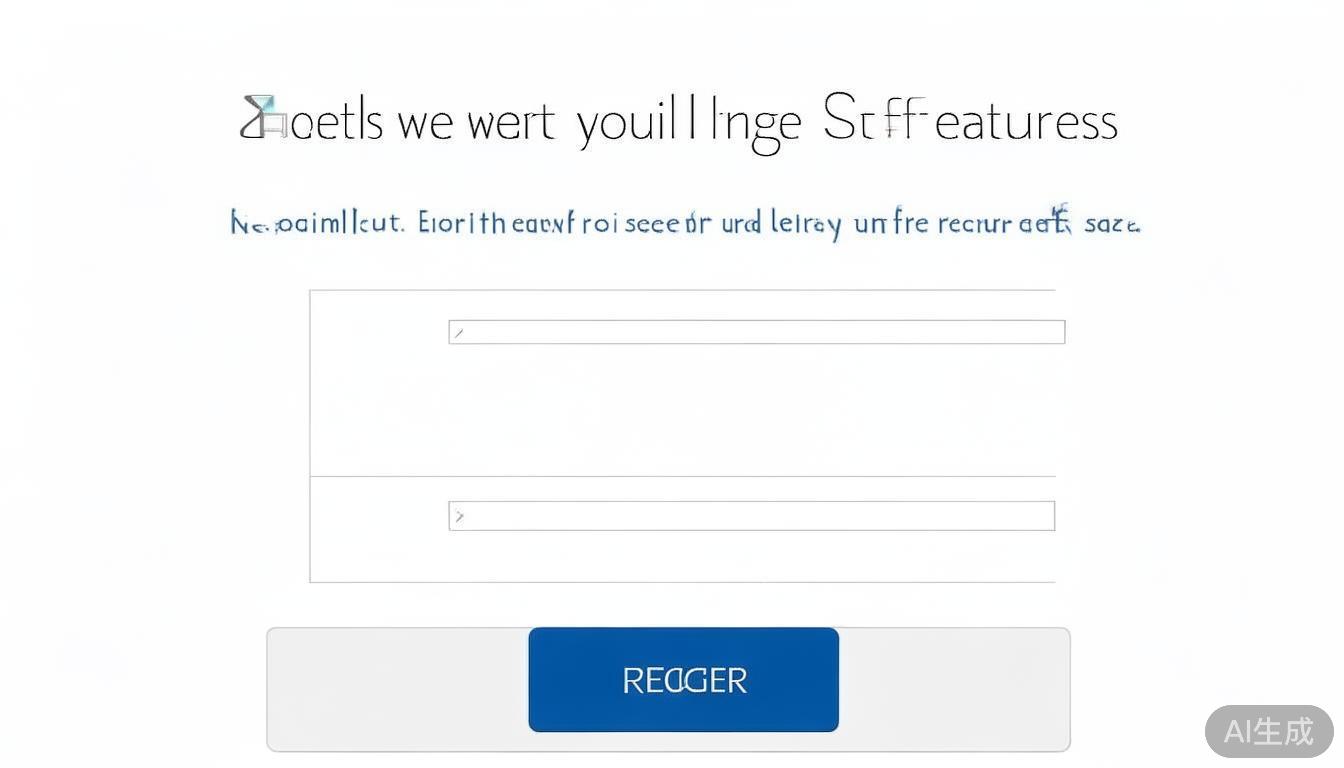This screenshot has width=1344, height=768.
Task: Click the pencil icon in the upper field
Action: click(458, 333)
